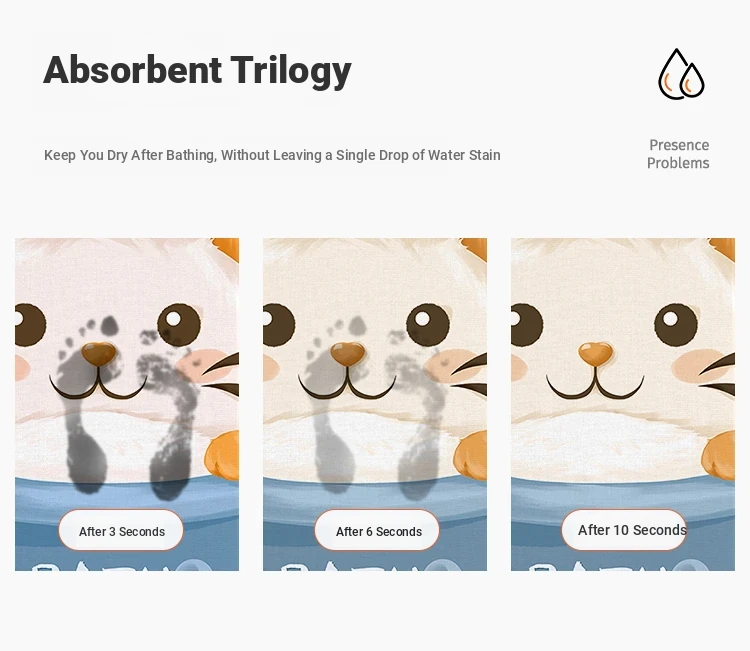Viewport: 750px width, 651px height.
Task: Select the third dry mat image
Action: point(623,404)
